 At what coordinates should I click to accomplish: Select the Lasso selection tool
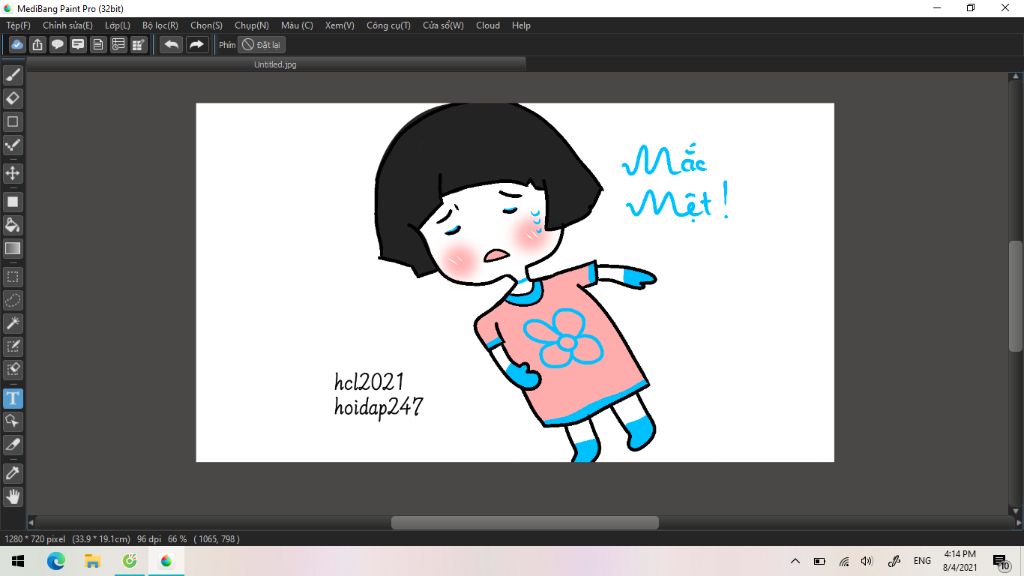pos(12,300)
